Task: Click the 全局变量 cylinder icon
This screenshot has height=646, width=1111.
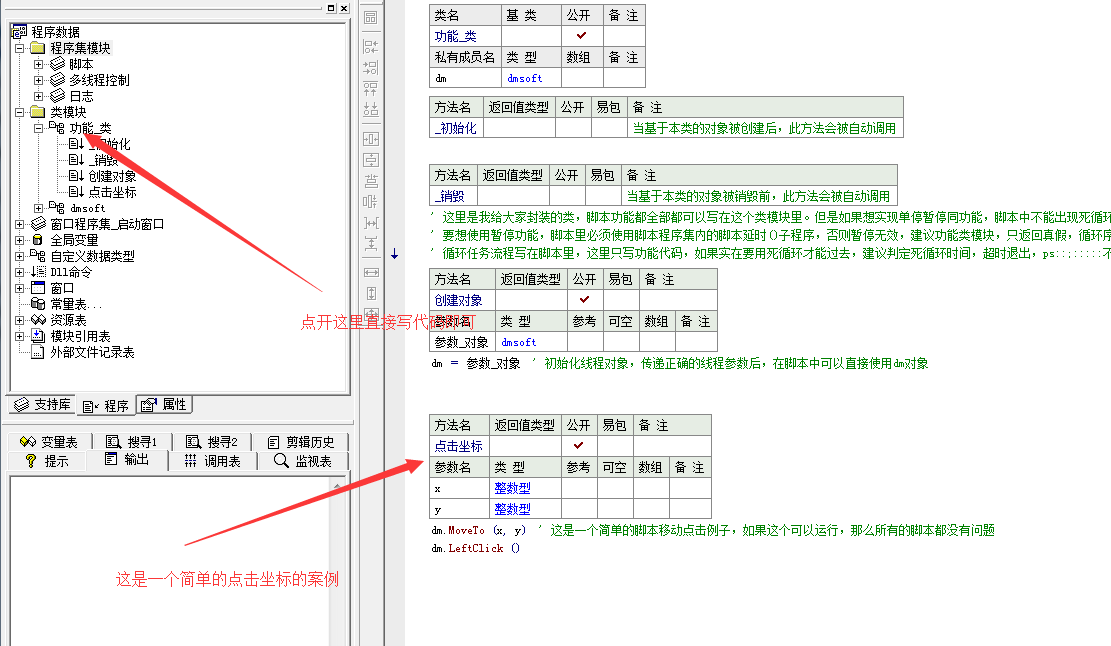Action: coord(38,240)
